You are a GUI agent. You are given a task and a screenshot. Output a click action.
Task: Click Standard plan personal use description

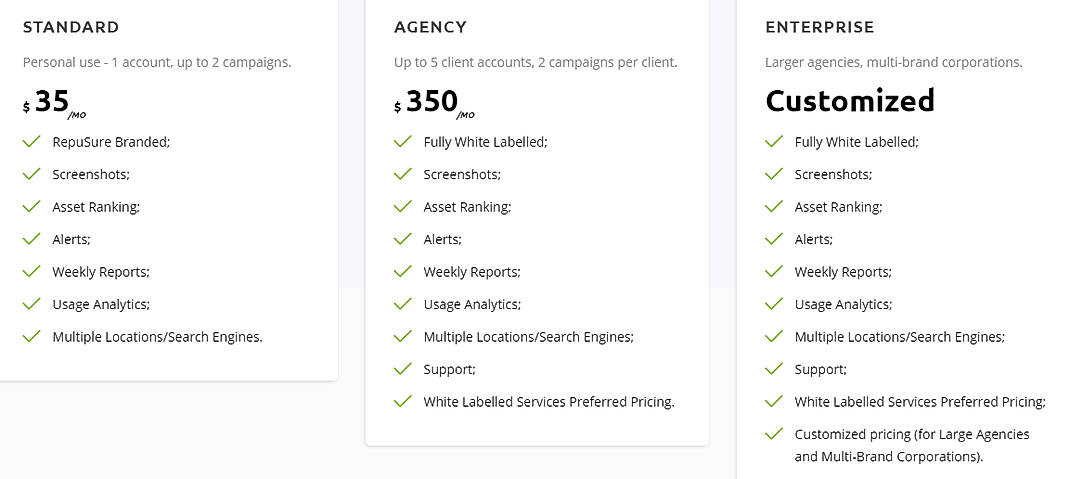pyautogui.click(x=157, y=62)
